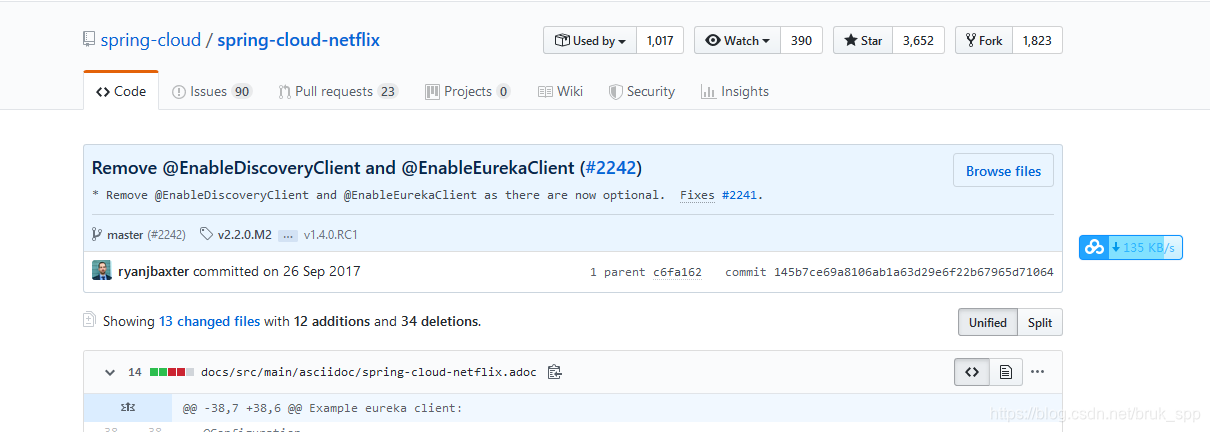View the 390 watchers count
The image size is (1210, 432).
[801, 41]
